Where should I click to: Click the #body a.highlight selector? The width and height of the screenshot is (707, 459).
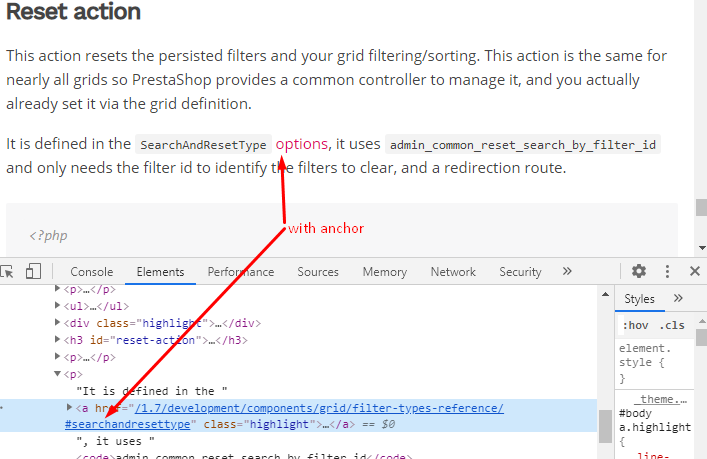(x=655, y=420)
